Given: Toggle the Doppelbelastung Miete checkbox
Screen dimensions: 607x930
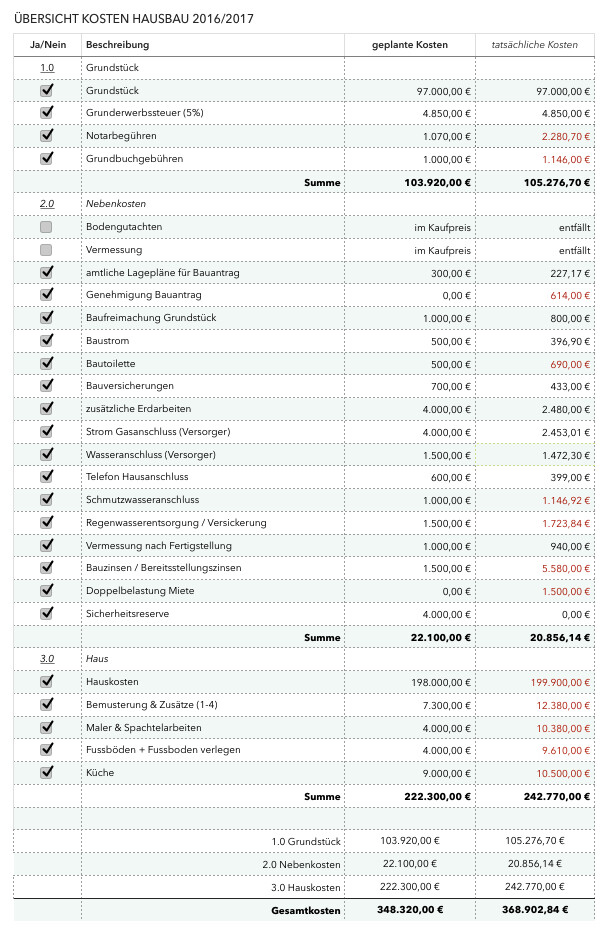Looking at the screenshot, I should pos(46,591).
